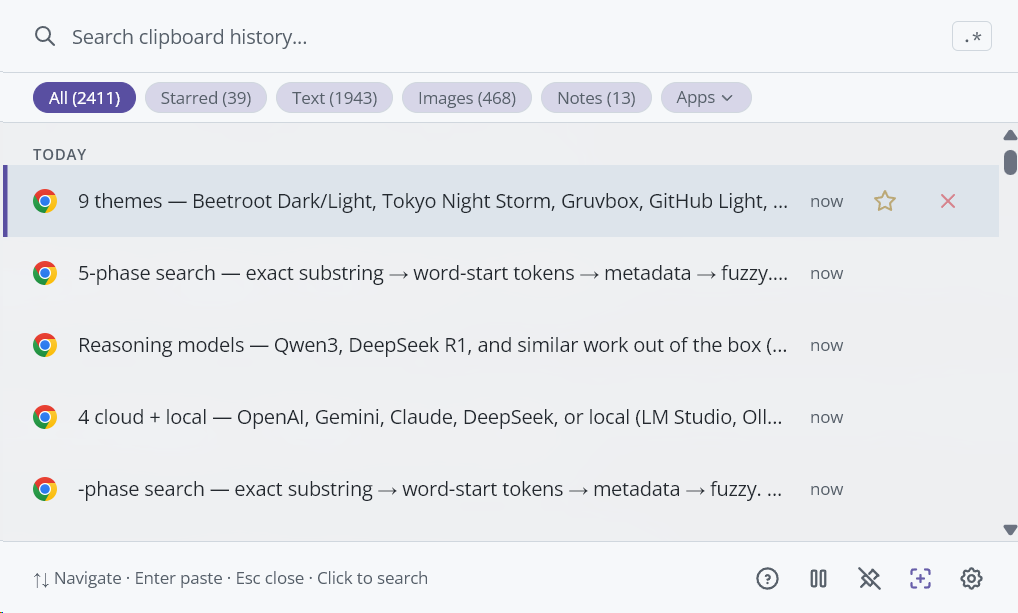The width and height of the screenshot is (1018, 613).
Task: Open settings via the gear icon
Action: click(971, 578)
